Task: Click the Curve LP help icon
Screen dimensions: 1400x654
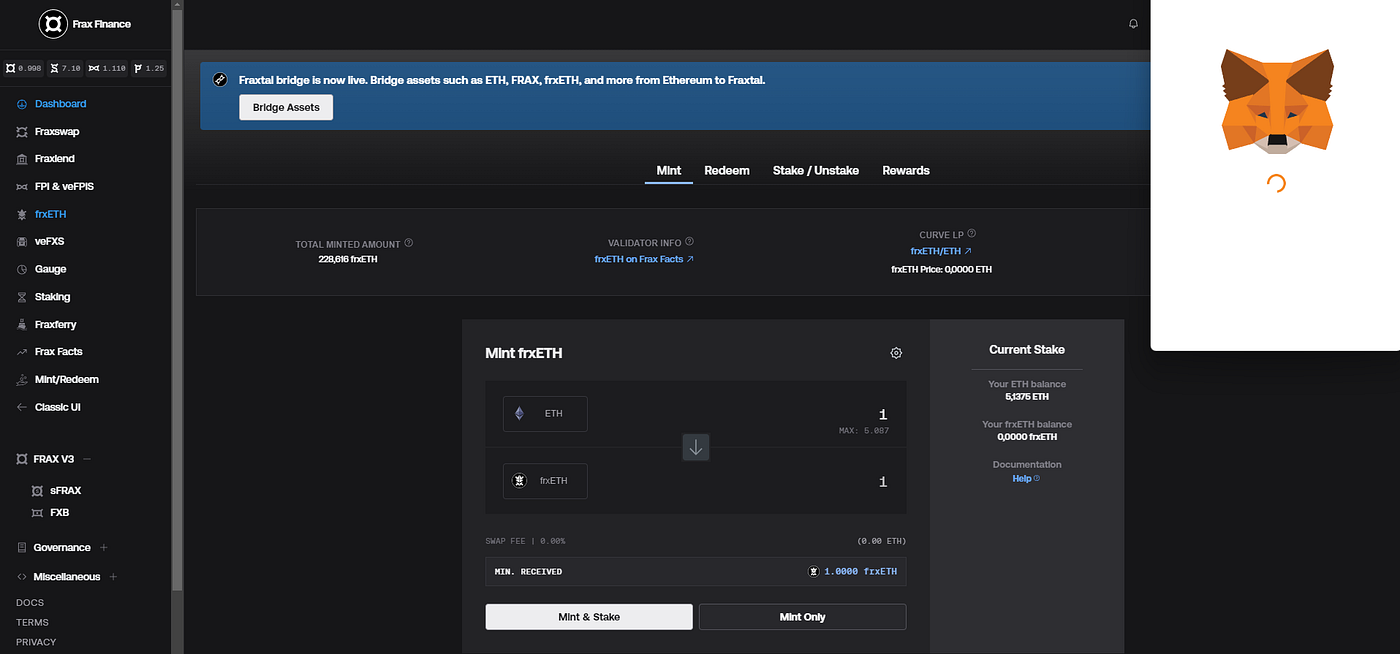Action: tap(972, 234)
